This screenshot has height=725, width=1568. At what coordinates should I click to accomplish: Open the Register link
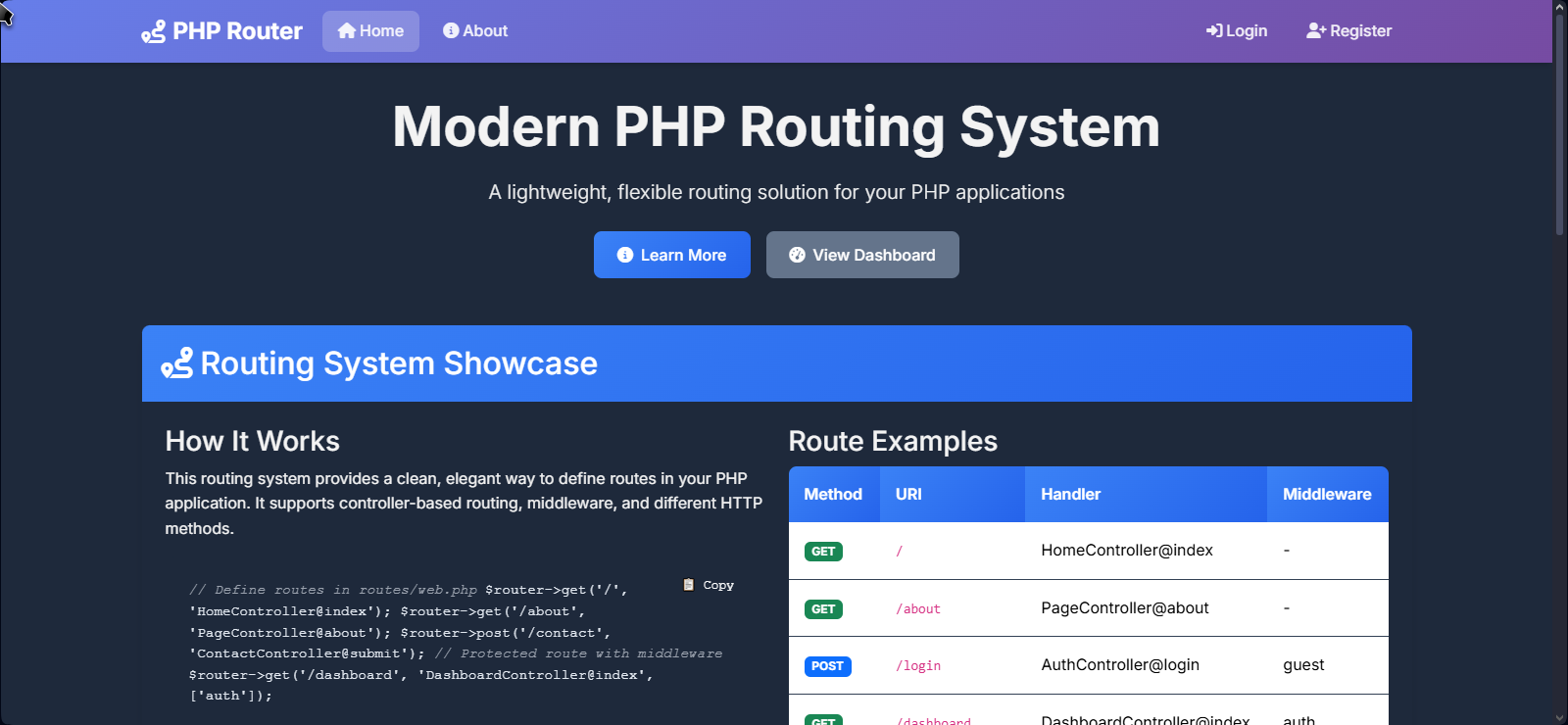(x=1349, y=31)
